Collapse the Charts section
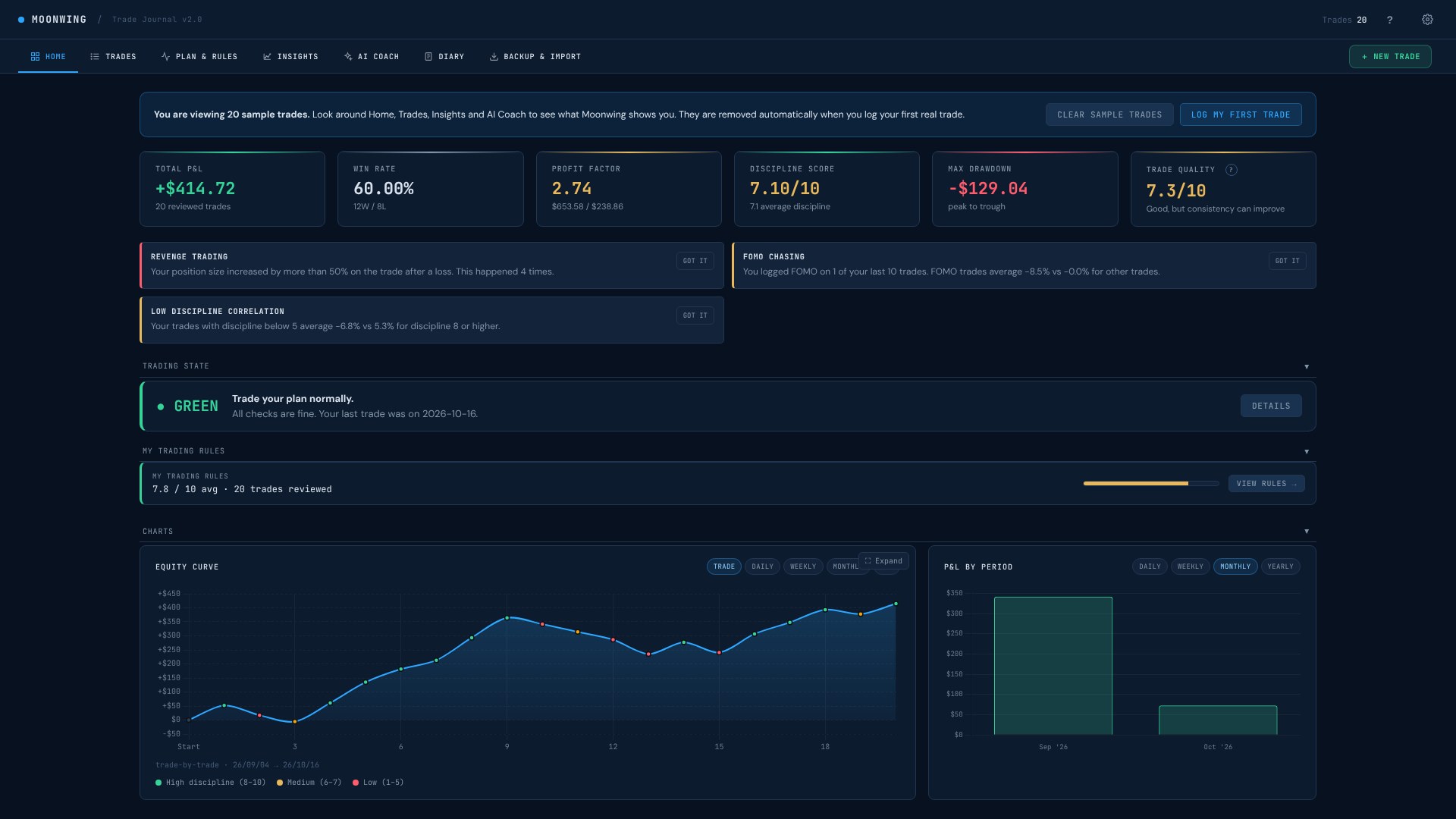The width and height of the screenshot is (1456, 819). tap(1307, 532)
